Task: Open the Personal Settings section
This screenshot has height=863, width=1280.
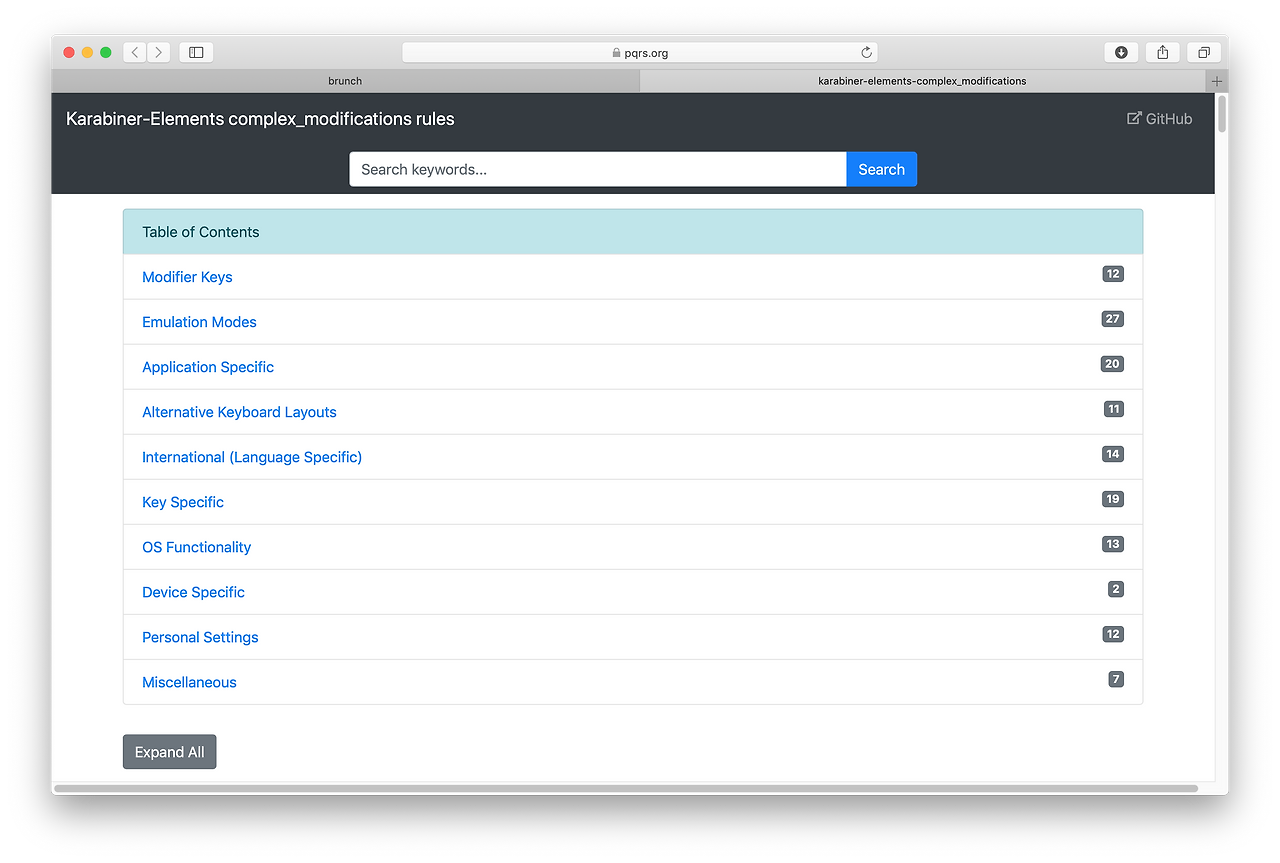Action: [x=200, y=637]
